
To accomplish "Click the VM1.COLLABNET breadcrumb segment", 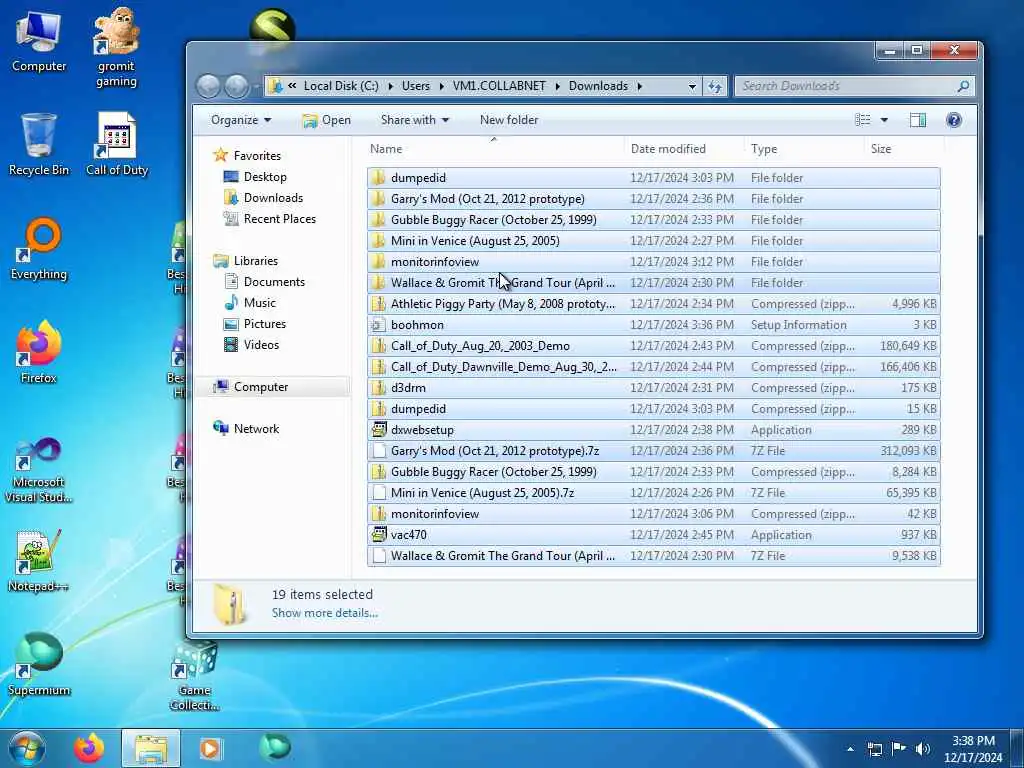I will click(x=499, y=86).
